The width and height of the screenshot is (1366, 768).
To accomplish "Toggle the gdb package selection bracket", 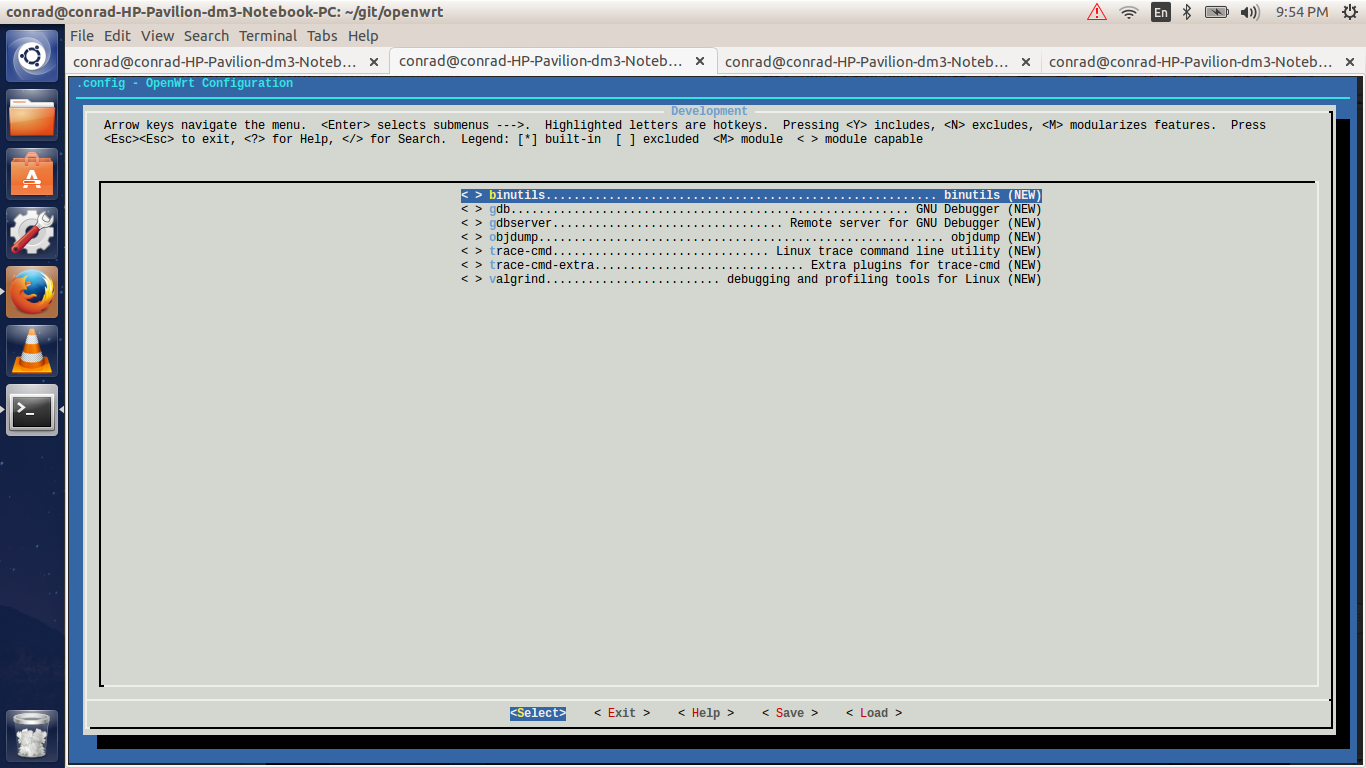I will (472, 210).
